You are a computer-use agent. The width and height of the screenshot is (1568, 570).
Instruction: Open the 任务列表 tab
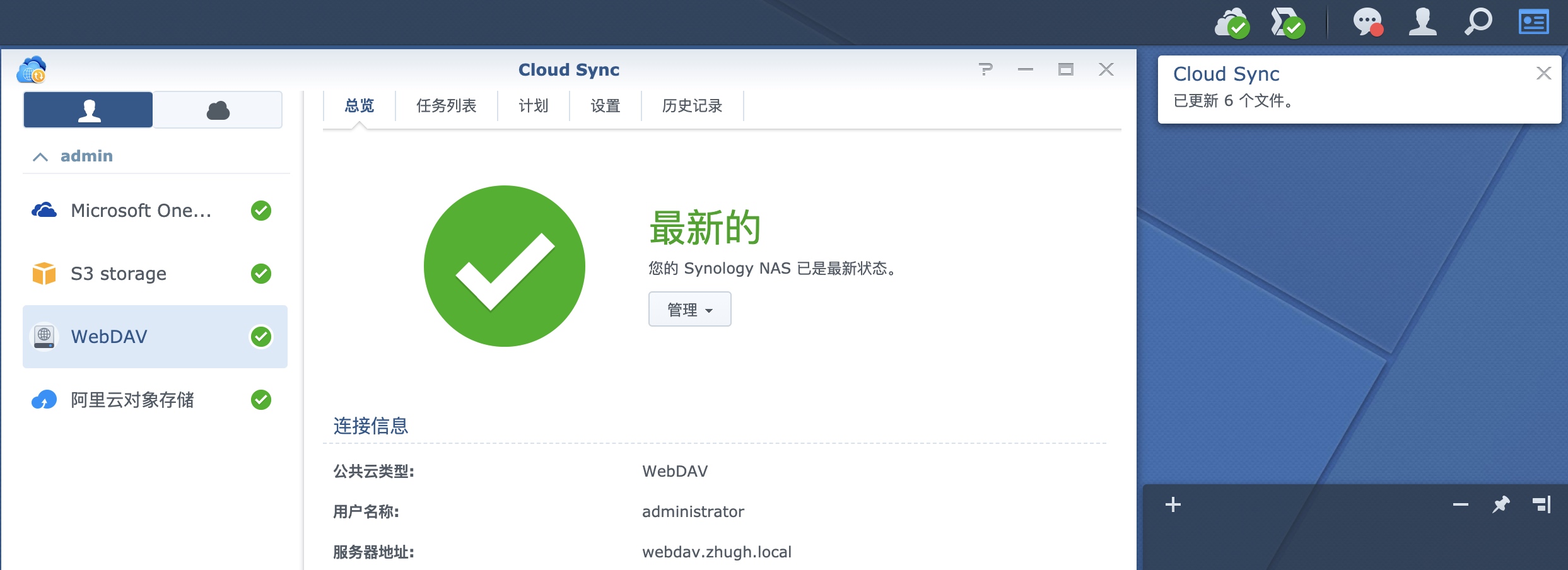coord(447,106)
